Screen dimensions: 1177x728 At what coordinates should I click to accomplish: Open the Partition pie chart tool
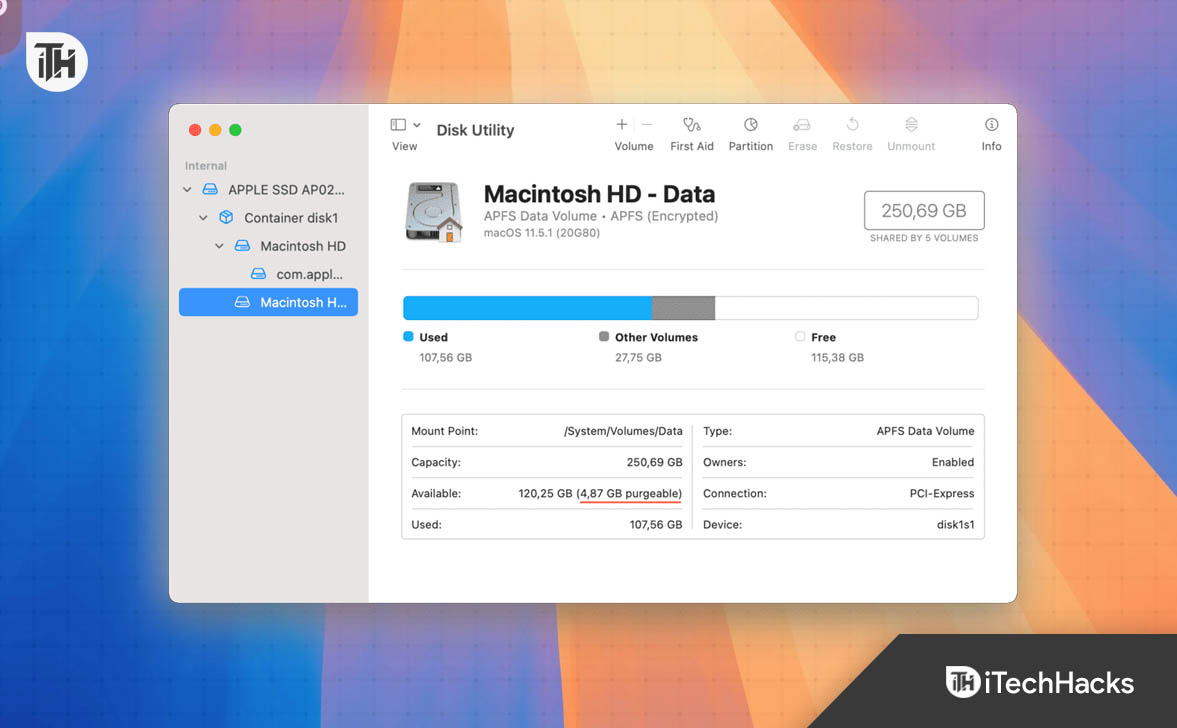[x=750, y=125]
